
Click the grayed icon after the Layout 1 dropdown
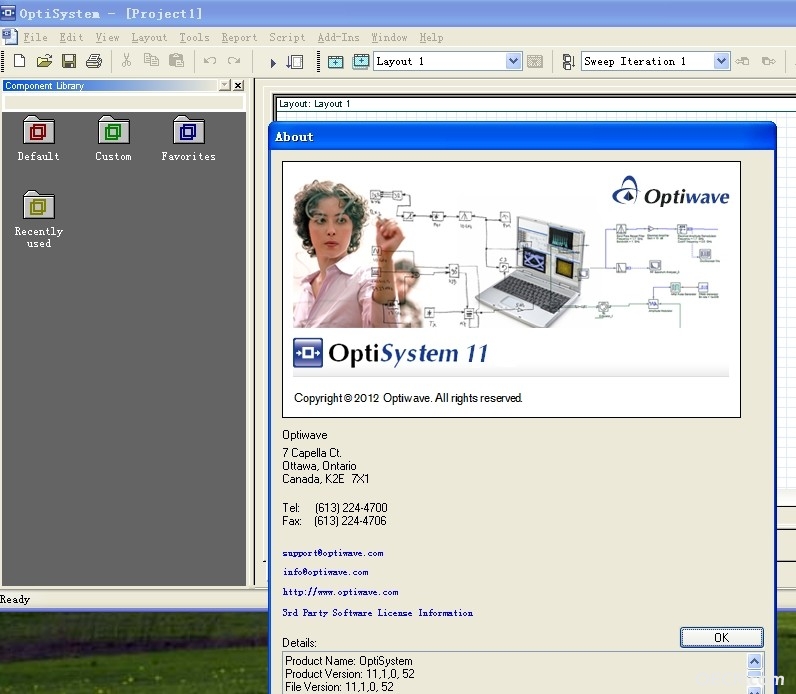[535, 61]
